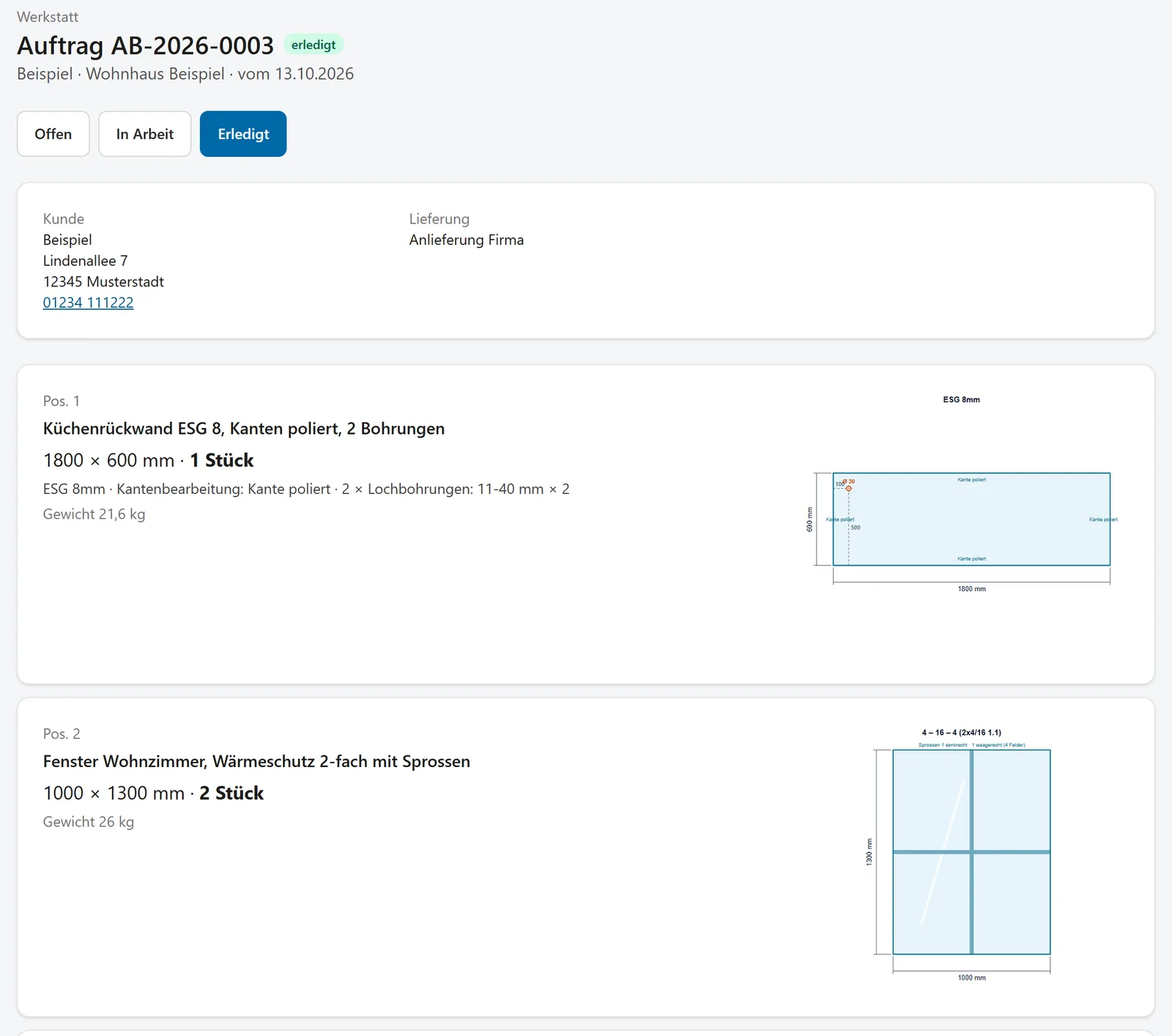Image resolution: width=1172 pixels, height=1036 pixels.
Task: Select title 'Küchenrückwand ESG 8, Kanten poliert, 2 Bohrungen'
Action: pyautogui.click(x=244, y=429)
